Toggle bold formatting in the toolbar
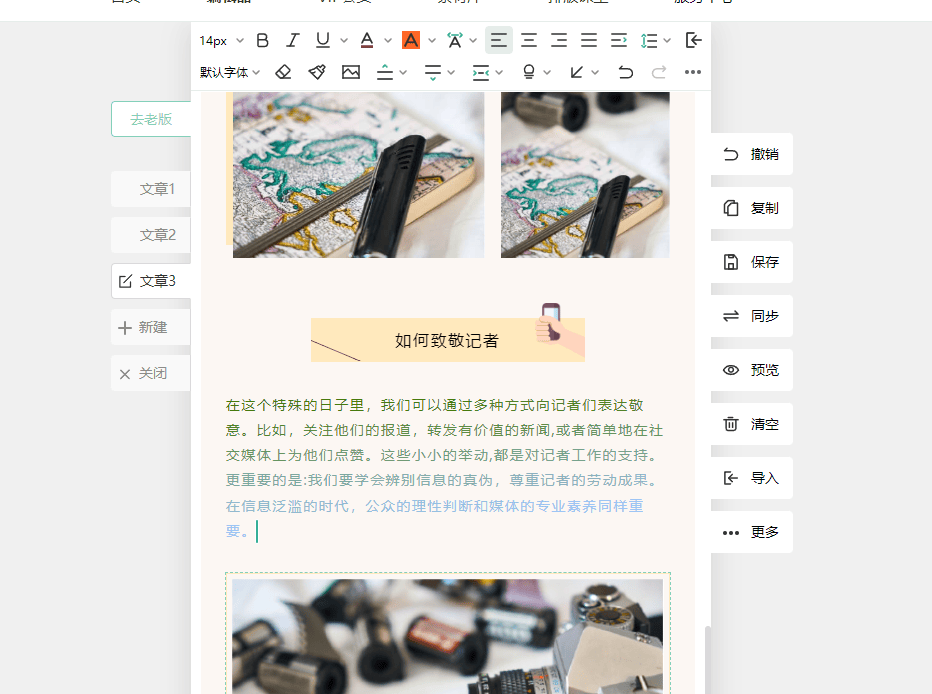The height and width of the screenshot is (694, 932). (x=263, y=40)
